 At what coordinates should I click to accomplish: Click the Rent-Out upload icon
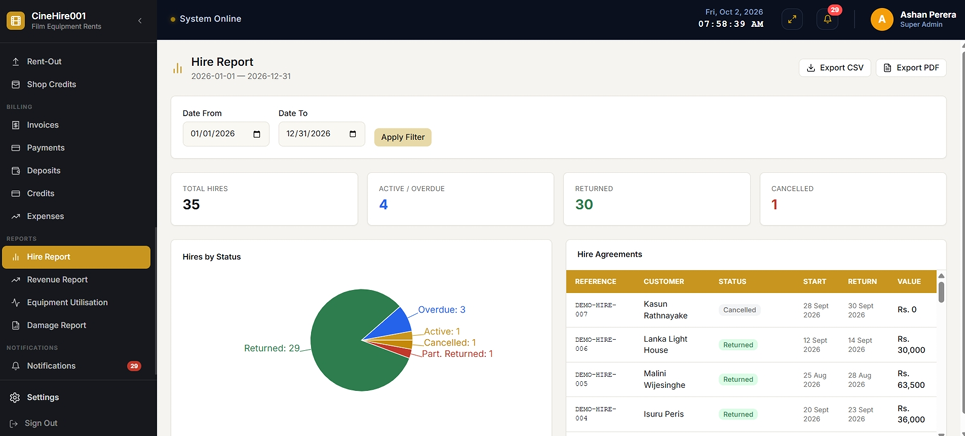pos(15,62)
